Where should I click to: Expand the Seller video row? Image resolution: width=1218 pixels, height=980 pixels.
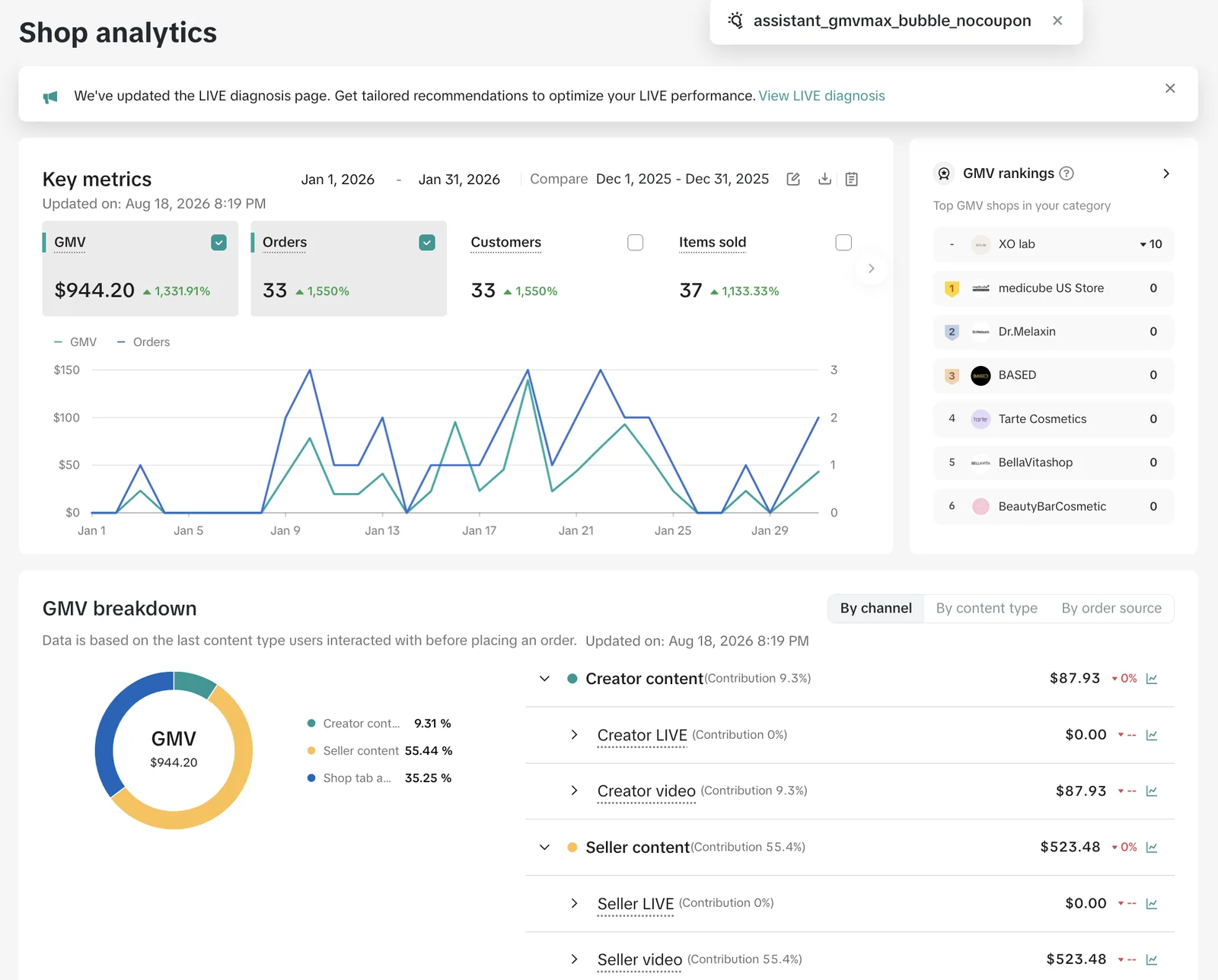tap(574, 959)
